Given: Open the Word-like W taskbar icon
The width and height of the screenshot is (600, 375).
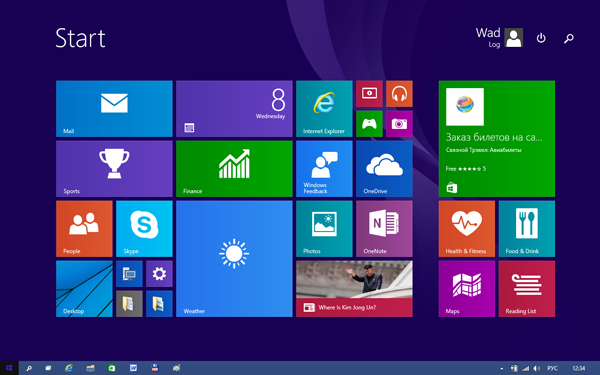Looking at the screenshot, I should (133, 368).
